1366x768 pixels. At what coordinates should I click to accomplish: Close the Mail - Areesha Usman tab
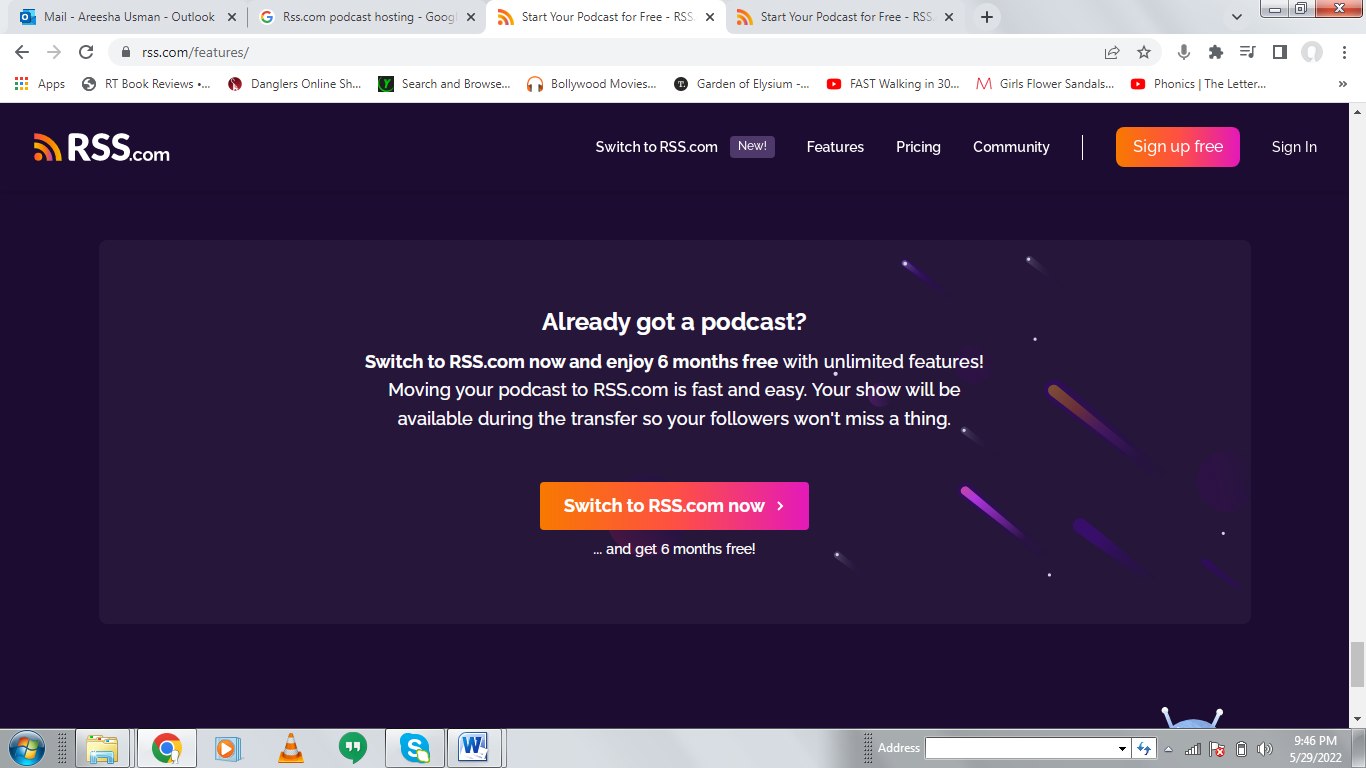pyautogui.click(x=233, y=17)
